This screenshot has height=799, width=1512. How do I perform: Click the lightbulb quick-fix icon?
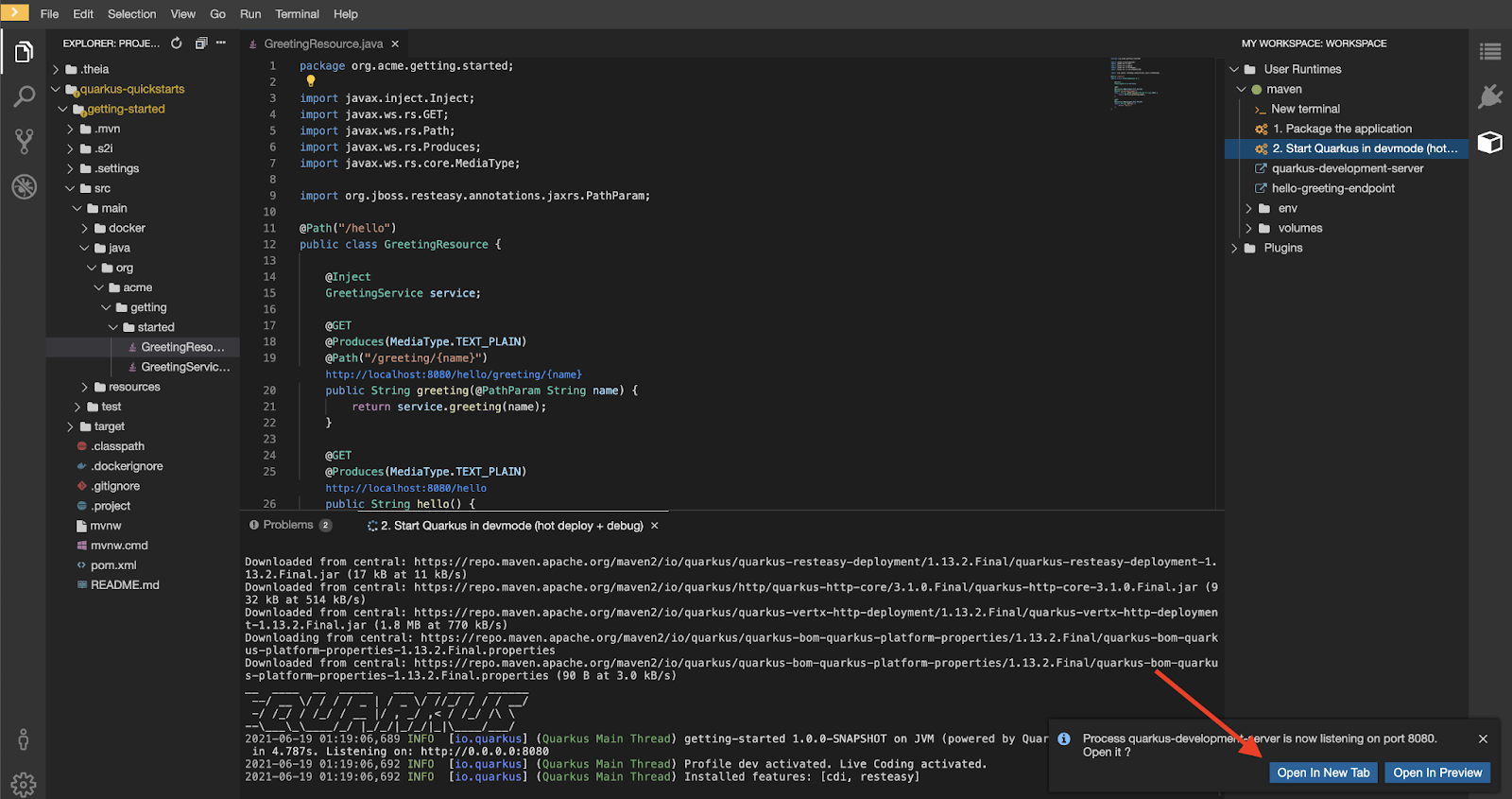tap(311, 81)
